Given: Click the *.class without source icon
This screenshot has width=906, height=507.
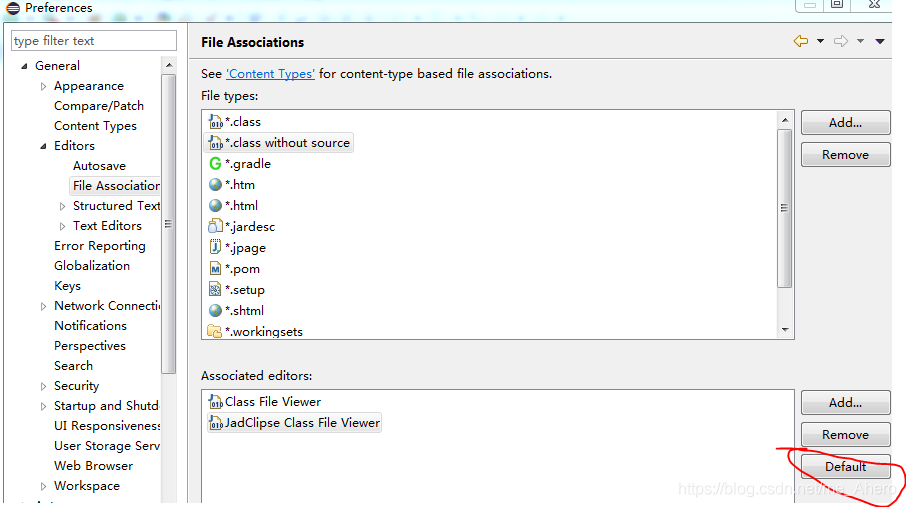Looking at the screenshot, I should (x=216, y=143).
